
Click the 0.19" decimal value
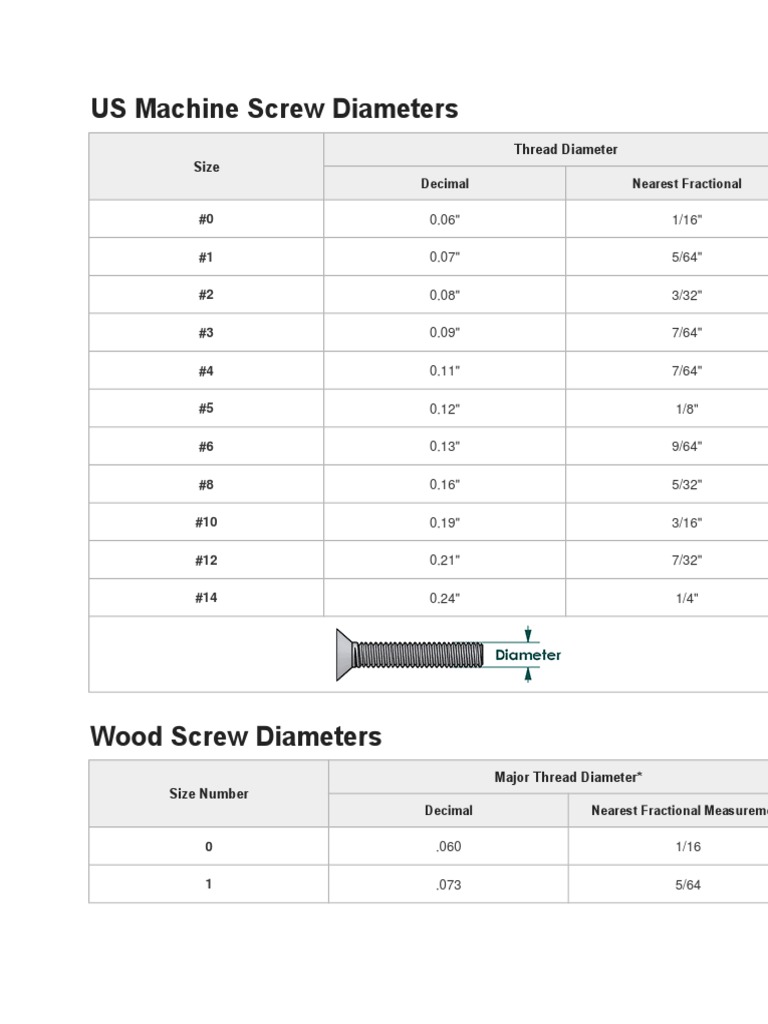click(444, 523)
